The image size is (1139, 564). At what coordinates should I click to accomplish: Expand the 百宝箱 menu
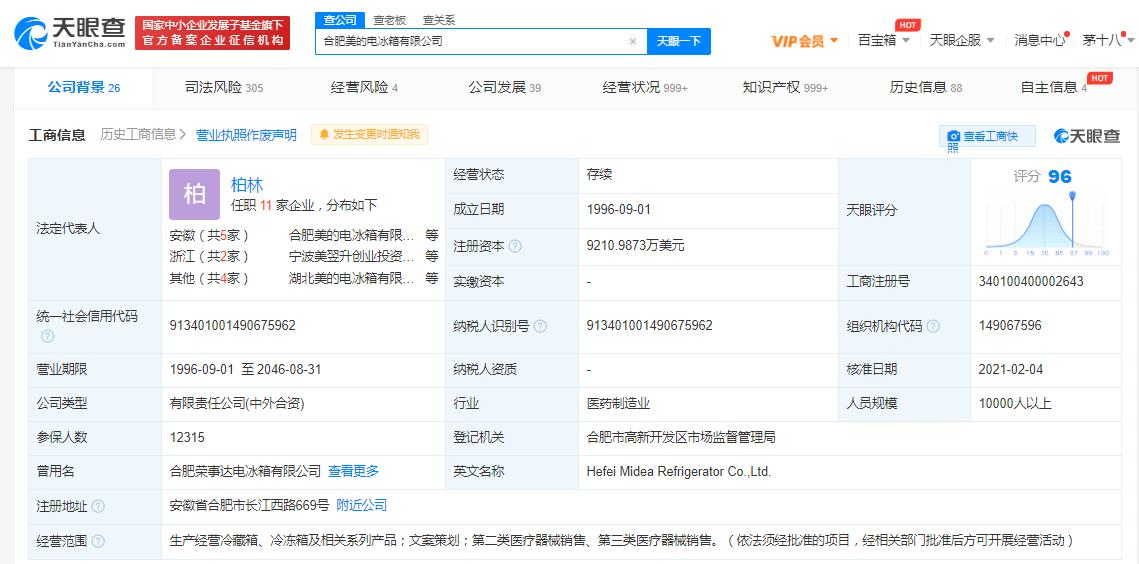click(x=884, y=40)
